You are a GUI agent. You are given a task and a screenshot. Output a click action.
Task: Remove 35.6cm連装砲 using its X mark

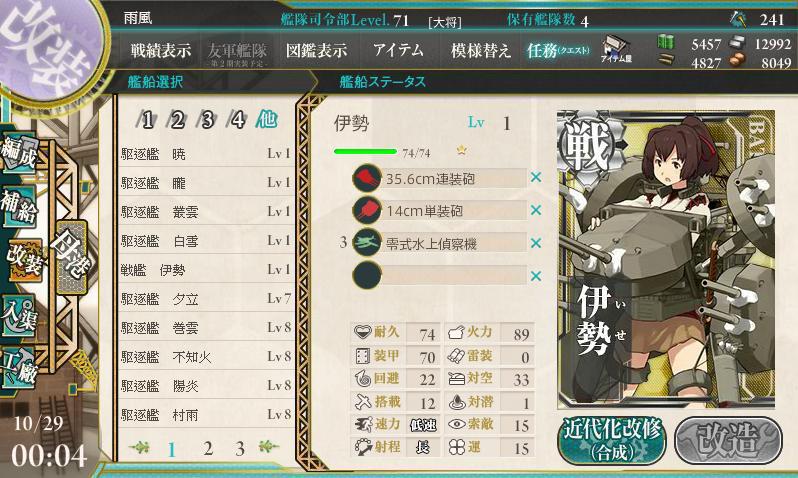pyautogui.click(x=535, y=178)
